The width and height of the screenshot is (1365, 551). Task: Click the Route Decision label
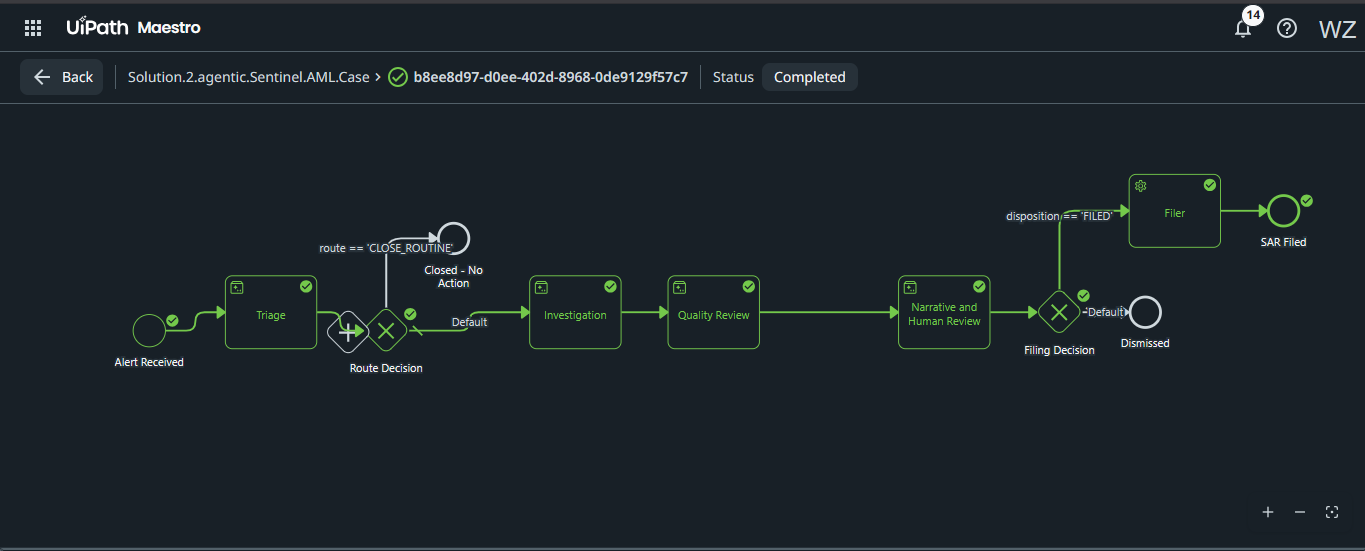[386, 368]
